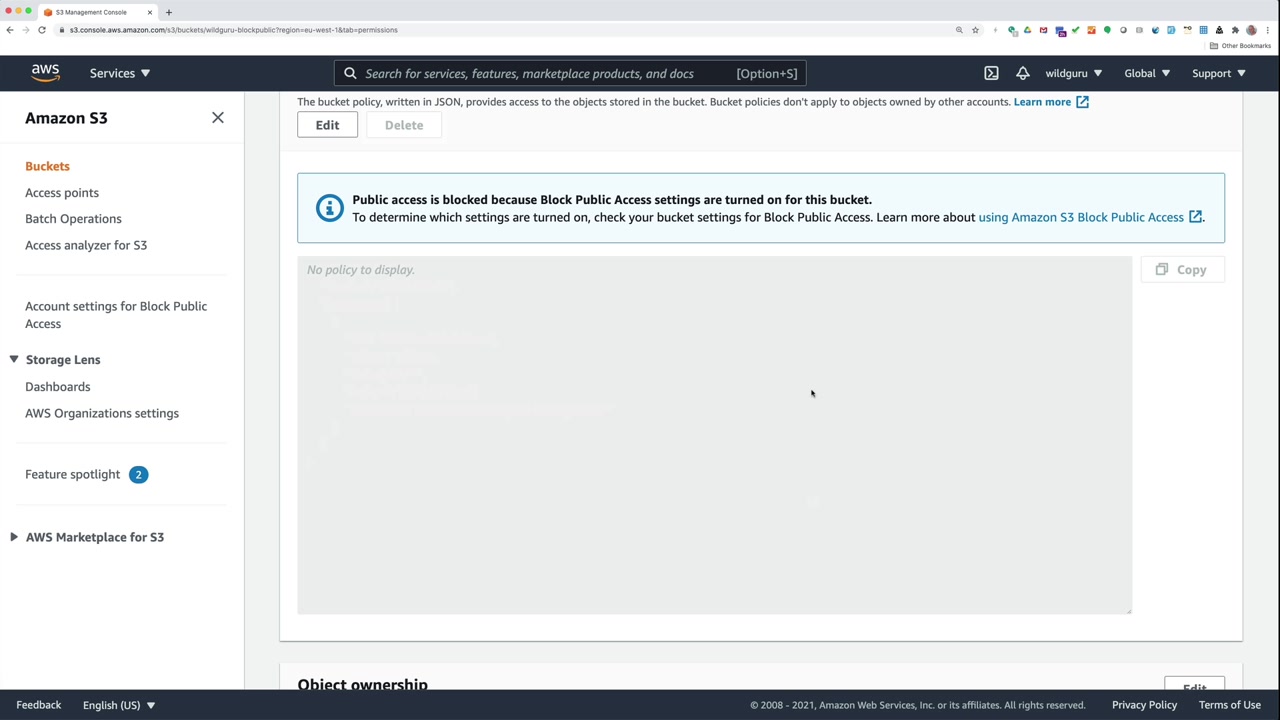Open Storage Lens Dashboards
The height and width of the screenshot is (720, 1280).
57,387
